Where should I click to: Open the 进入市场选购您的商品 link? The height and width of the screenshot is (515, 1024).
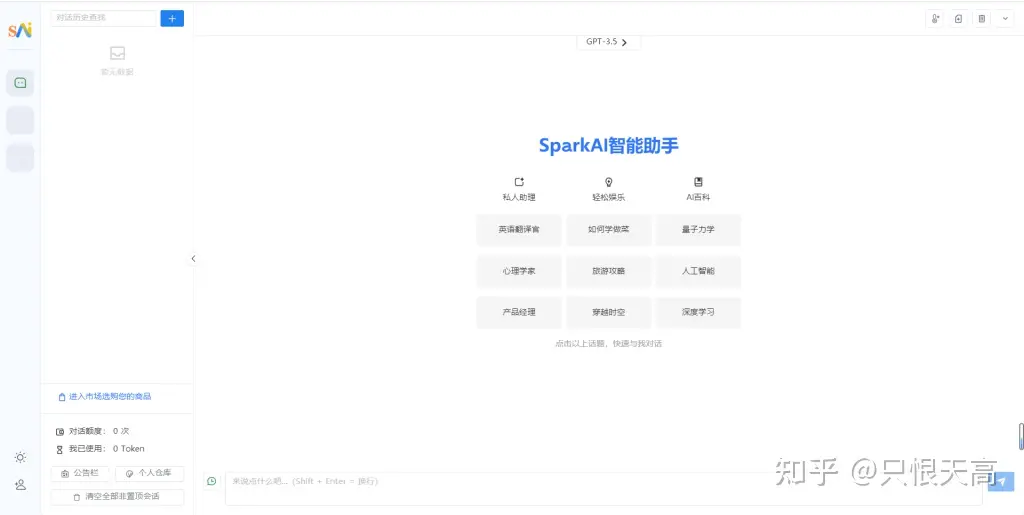[105, 396]
